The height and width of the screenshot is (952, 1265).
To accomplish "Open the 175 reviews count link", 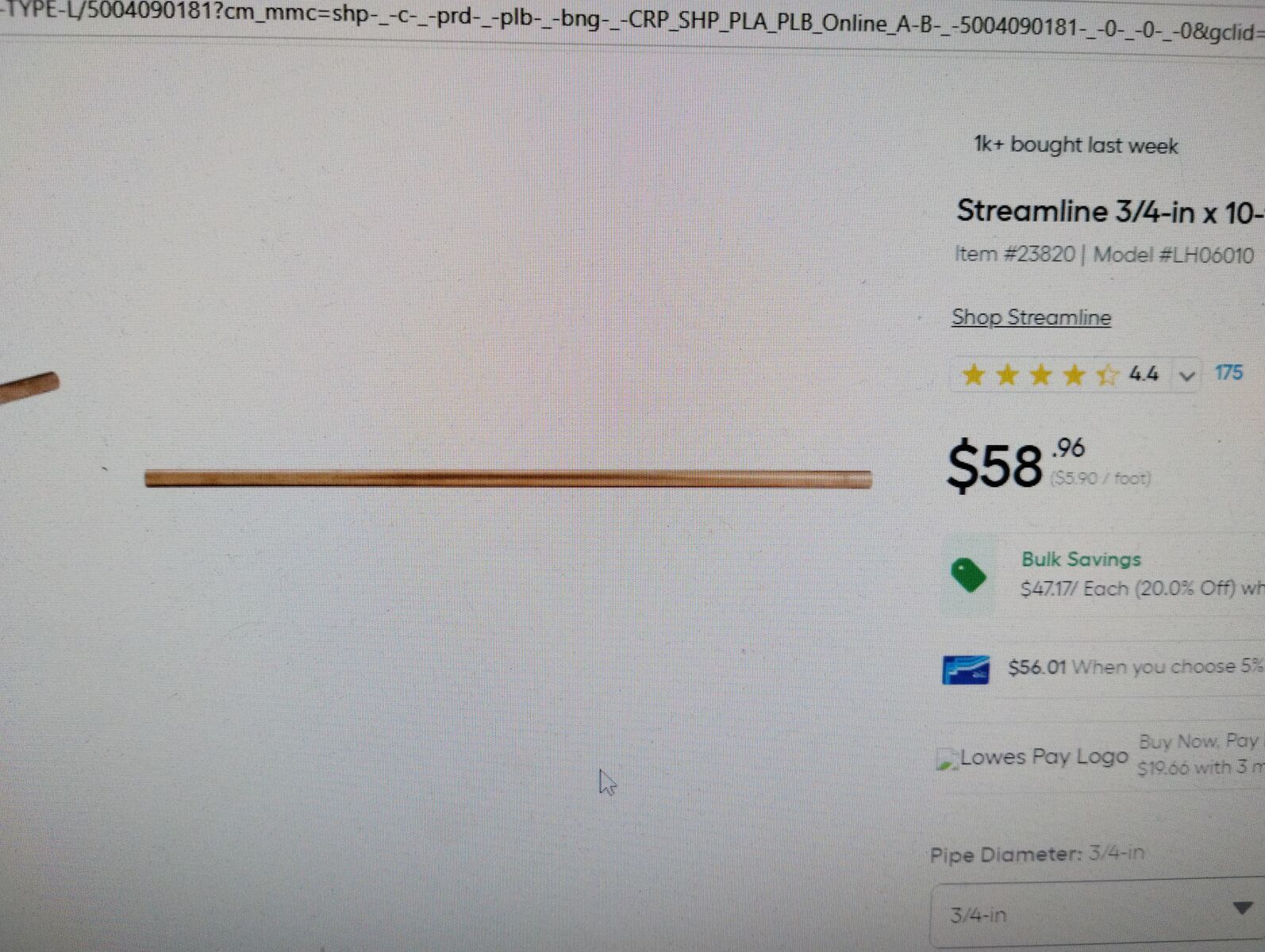I will pos(1228,373).
